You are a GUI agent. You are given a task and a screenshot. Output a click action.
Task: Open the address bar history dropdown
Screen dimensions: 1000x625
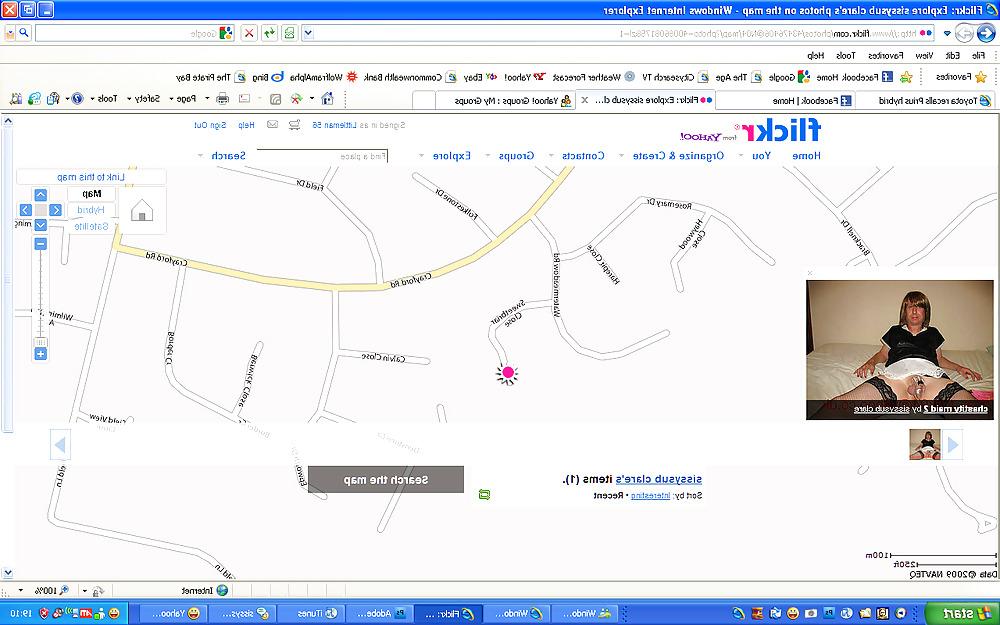(x=307, y=33)
